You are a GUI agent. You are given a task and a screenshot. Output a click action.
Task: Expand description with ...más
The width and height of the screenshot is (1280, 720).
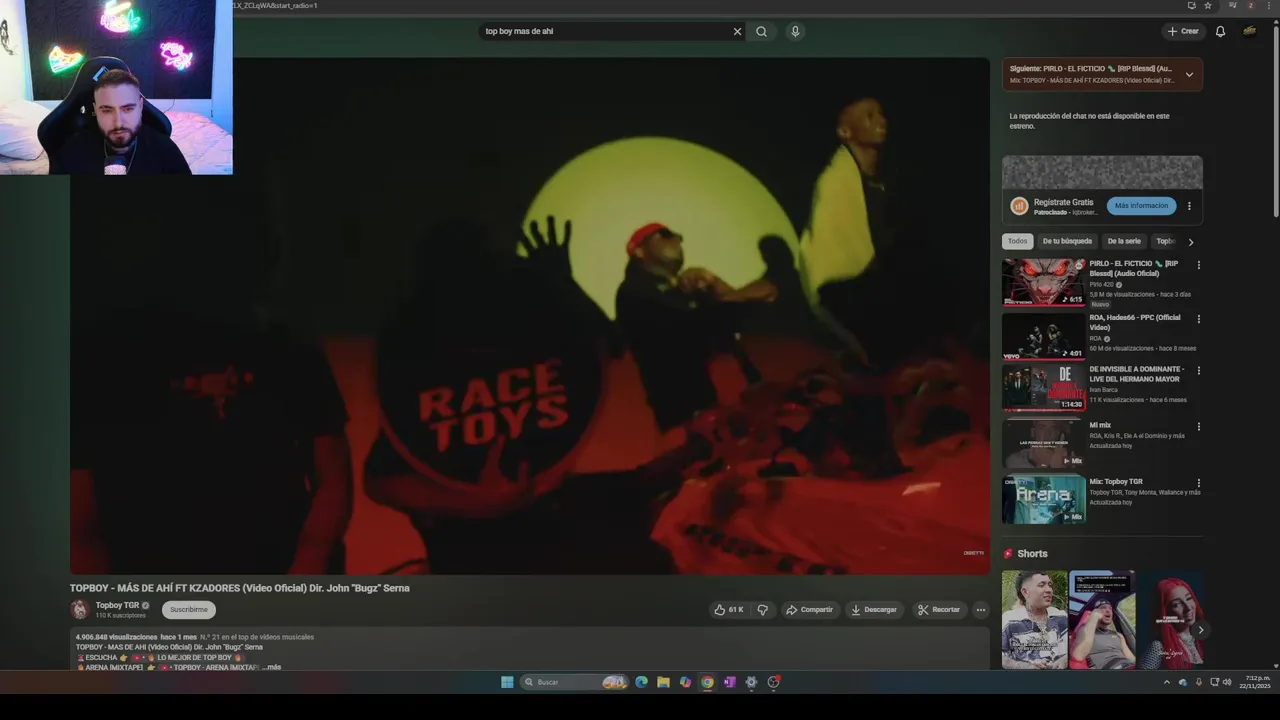(272, 667)
